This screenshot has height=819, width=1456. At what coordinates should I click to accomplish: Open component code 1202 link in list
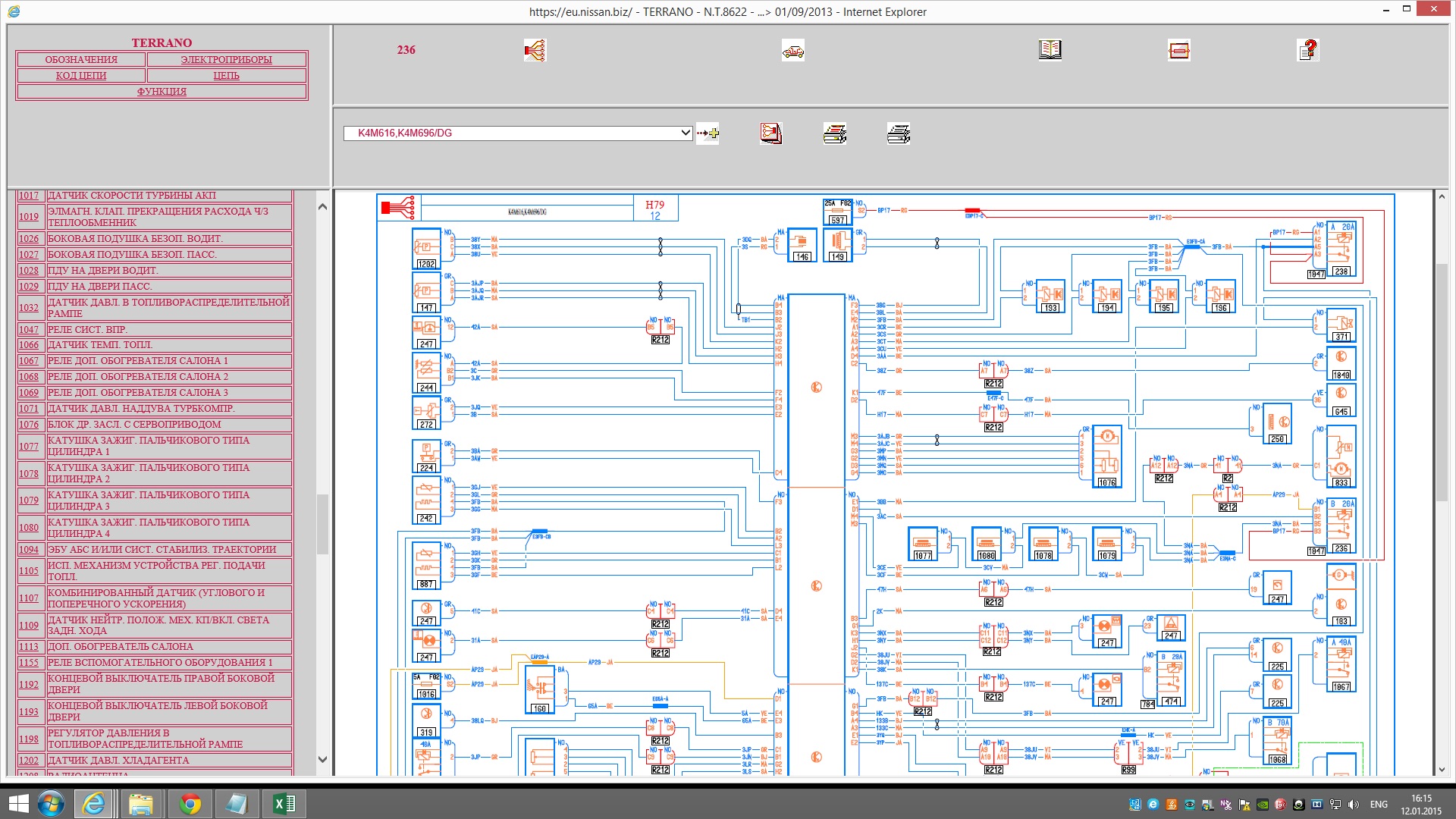pos(29,761)
